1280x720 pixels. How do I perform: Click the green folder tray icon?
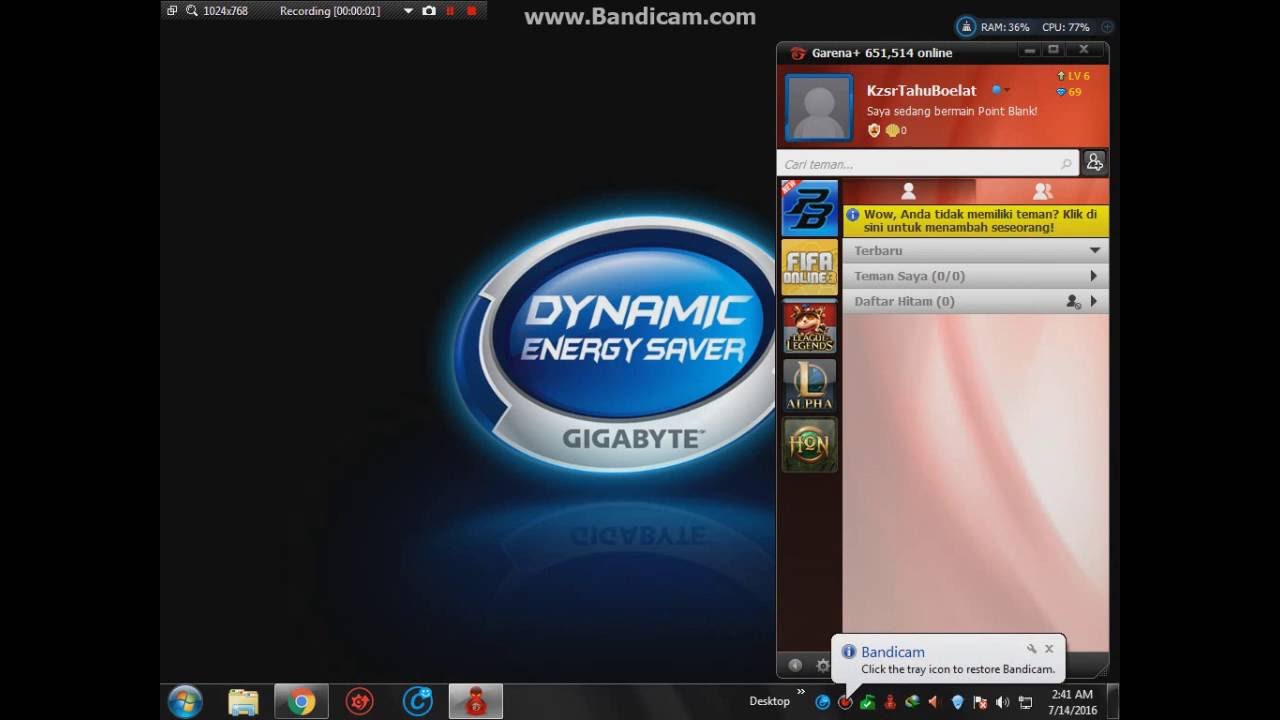(867, 702)
